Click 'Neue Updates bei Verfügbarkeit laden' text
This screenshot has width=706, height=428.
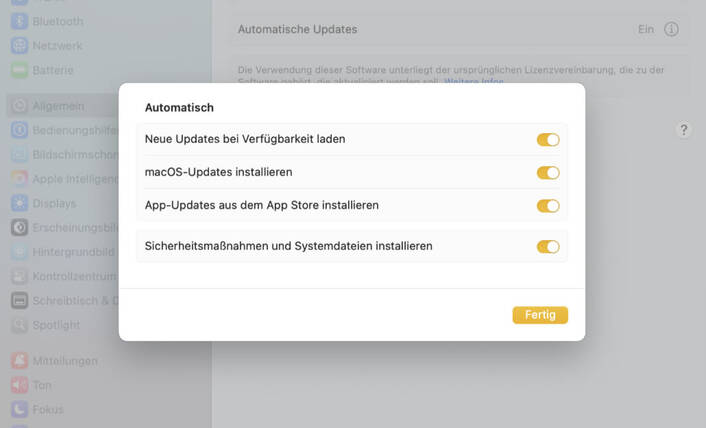[245, 139]
